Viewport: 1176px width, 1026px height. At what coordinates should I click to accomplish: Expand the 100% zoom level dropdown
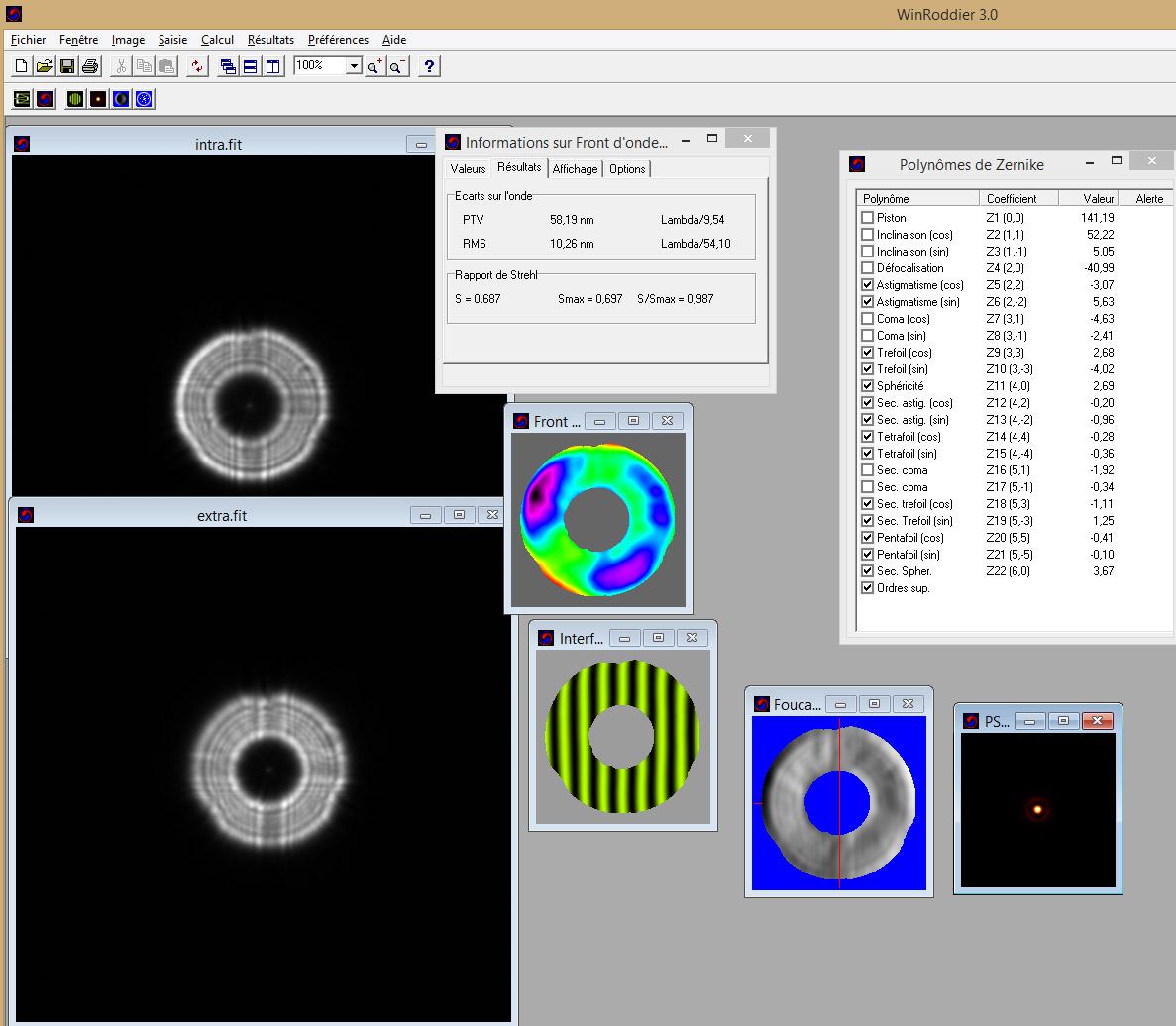coord(354,65)
